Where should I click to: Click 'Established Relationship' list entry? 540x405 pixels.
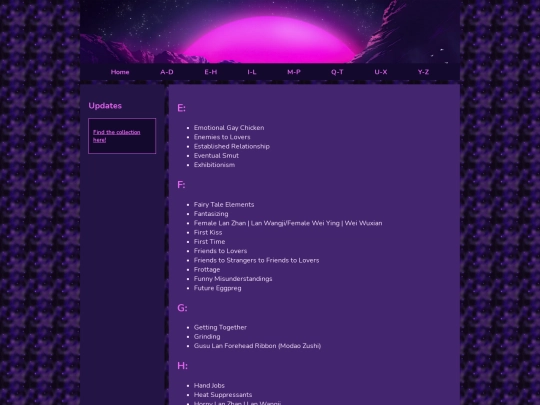pos(232,146)
